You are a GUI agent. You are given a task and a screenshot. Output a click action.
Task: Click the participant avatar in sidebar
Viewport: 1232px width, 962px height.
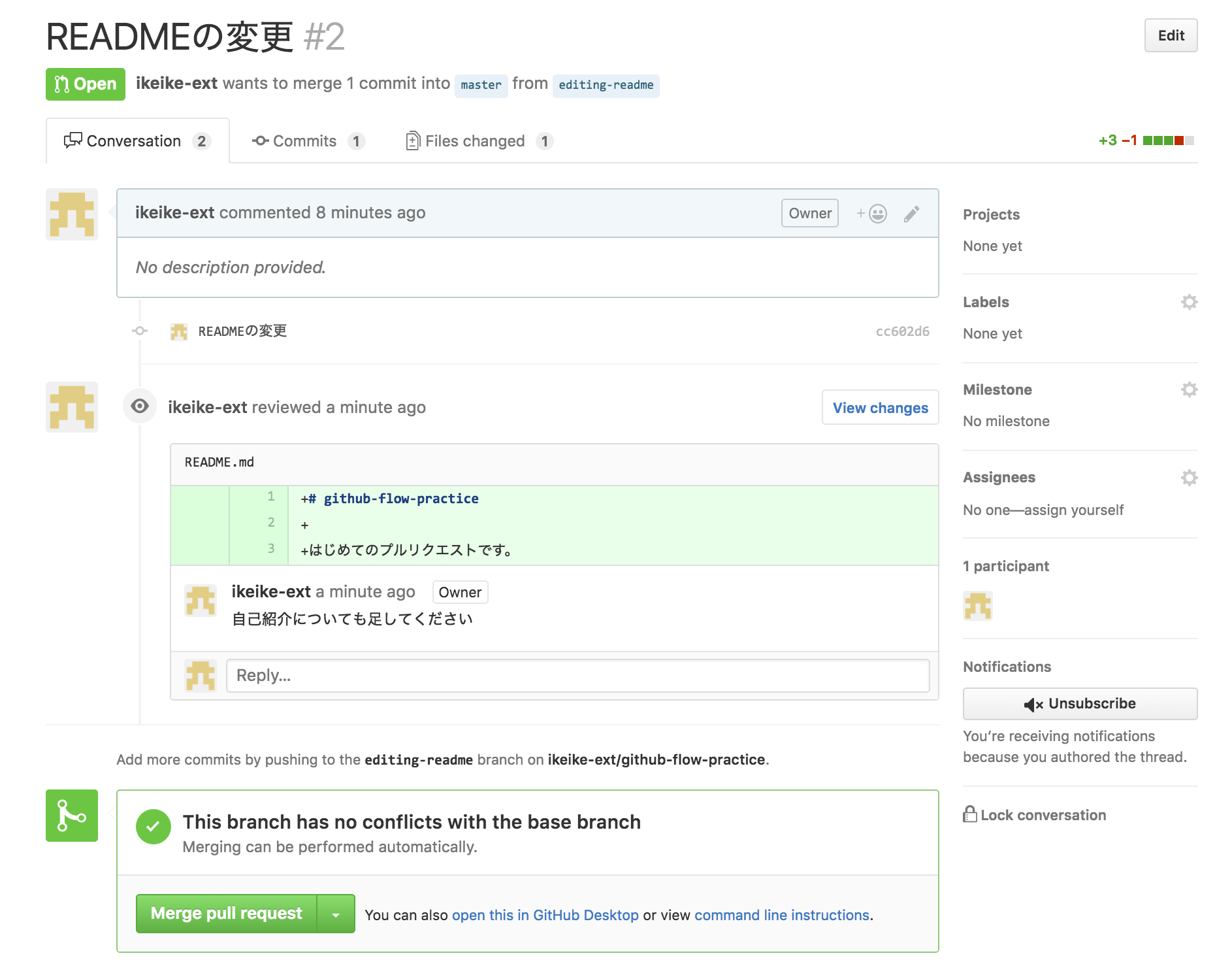point(978,606)
